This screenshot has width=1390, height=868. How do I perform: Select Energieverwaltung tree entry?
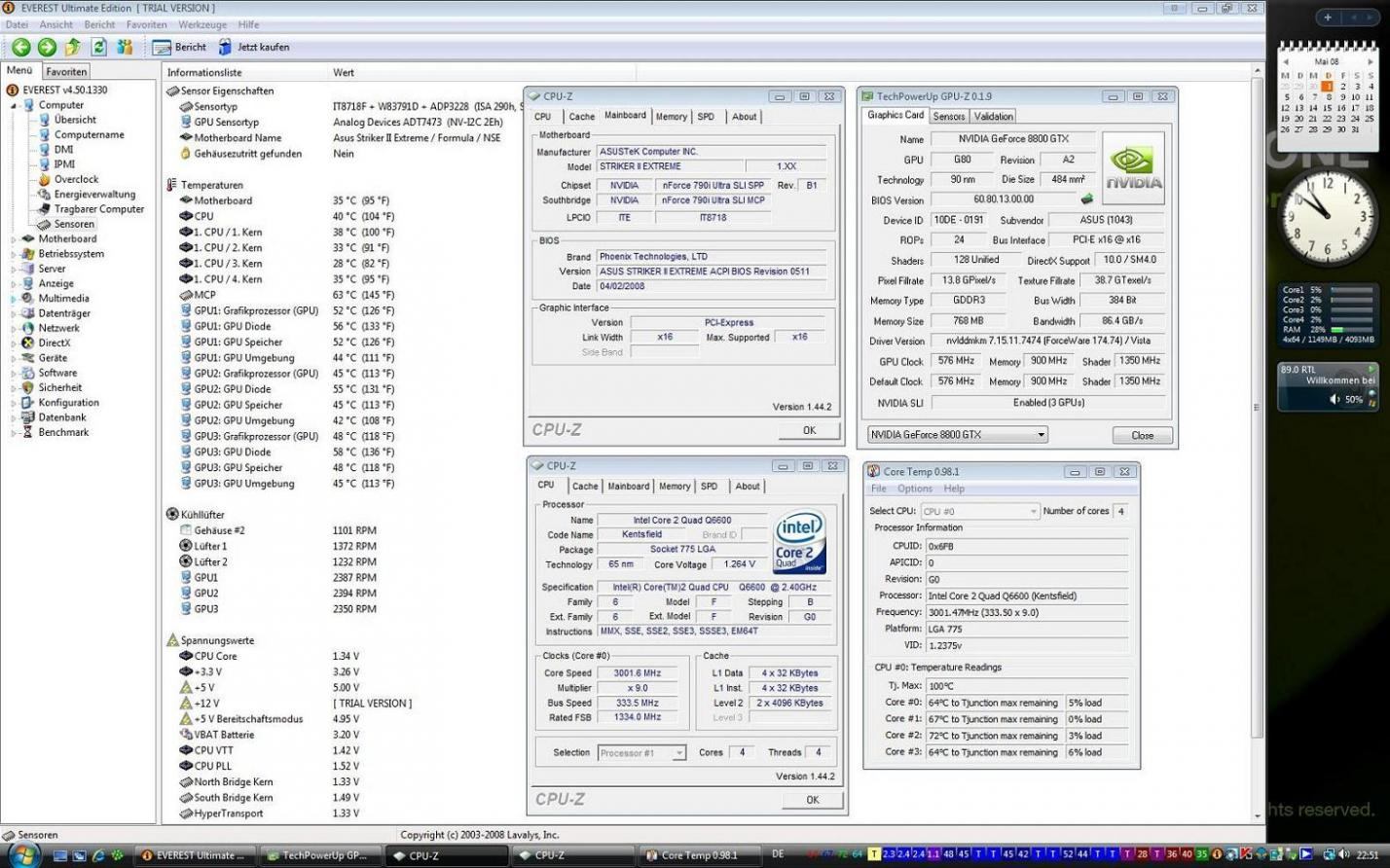coord(94,194)
